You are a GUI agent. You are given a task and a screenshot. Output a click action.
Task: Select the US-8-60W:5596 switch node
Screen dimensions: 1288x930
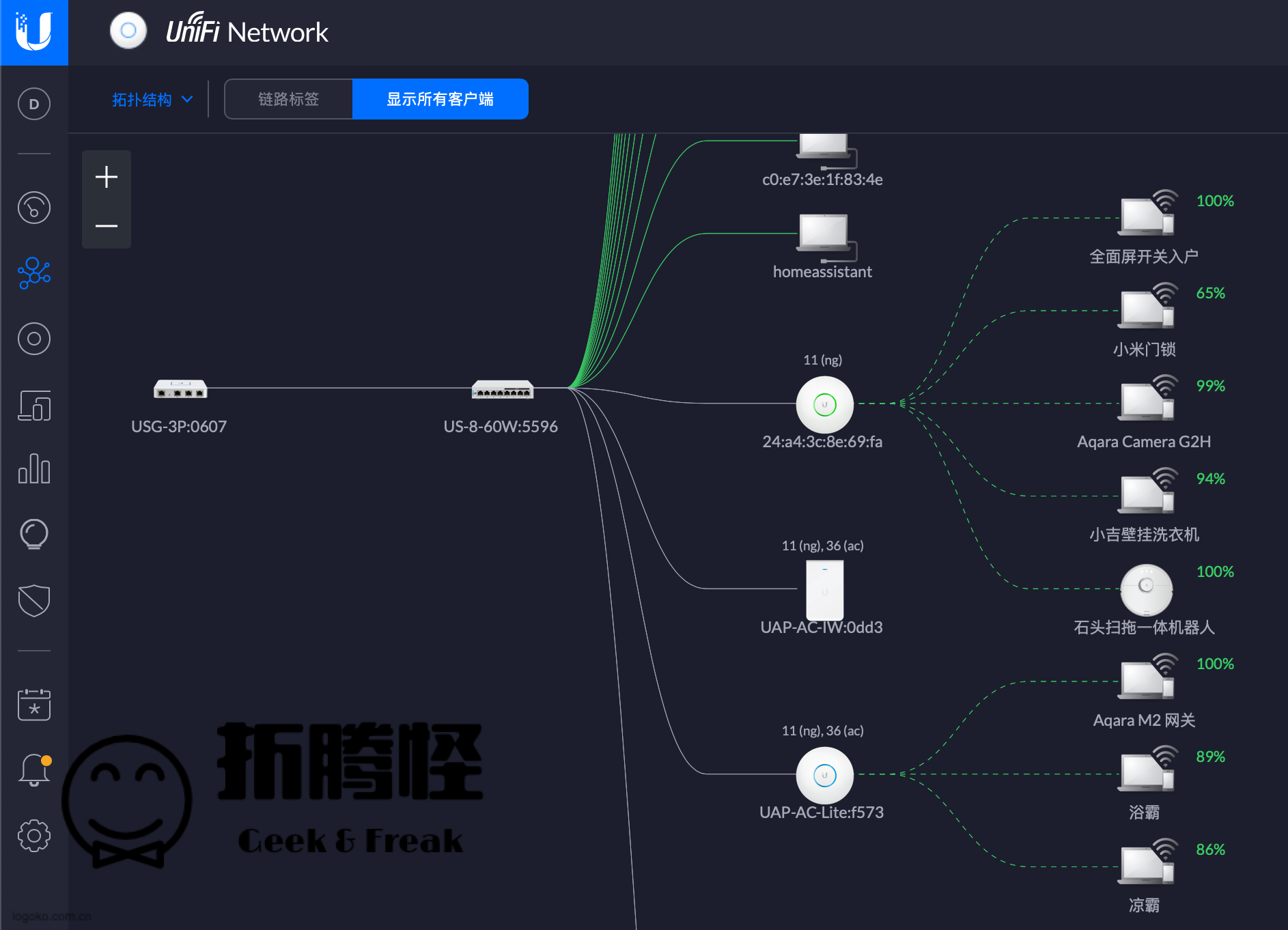click(502, 390)
